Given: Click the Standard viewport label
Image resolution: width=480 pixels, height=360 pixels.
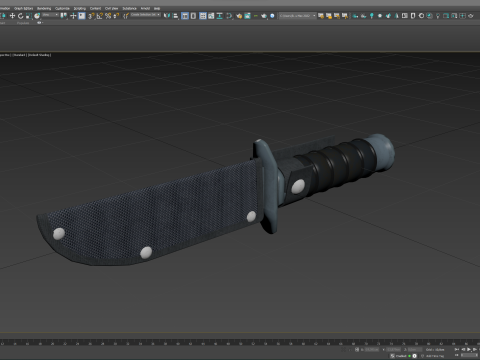Looking at the screenshot, I should tap(19, 55).
